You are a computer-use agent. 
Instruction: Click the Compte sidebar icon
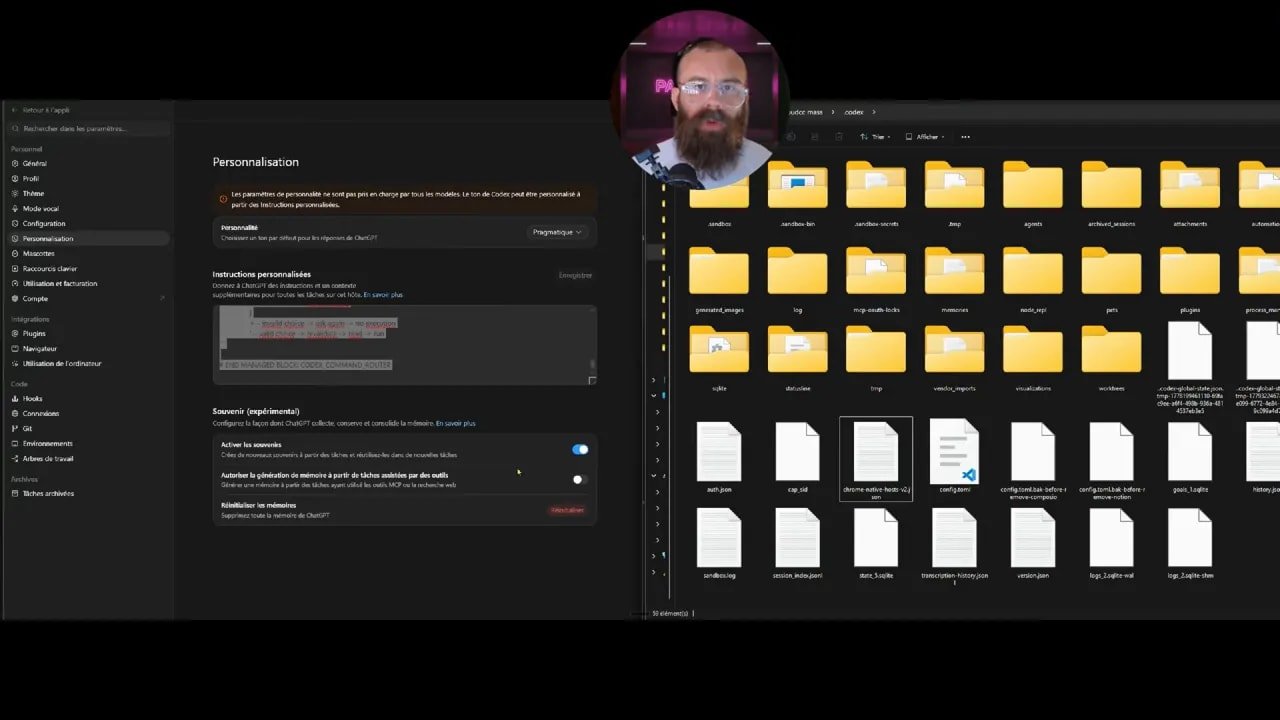pyautogui.click(x=15, y=298)
